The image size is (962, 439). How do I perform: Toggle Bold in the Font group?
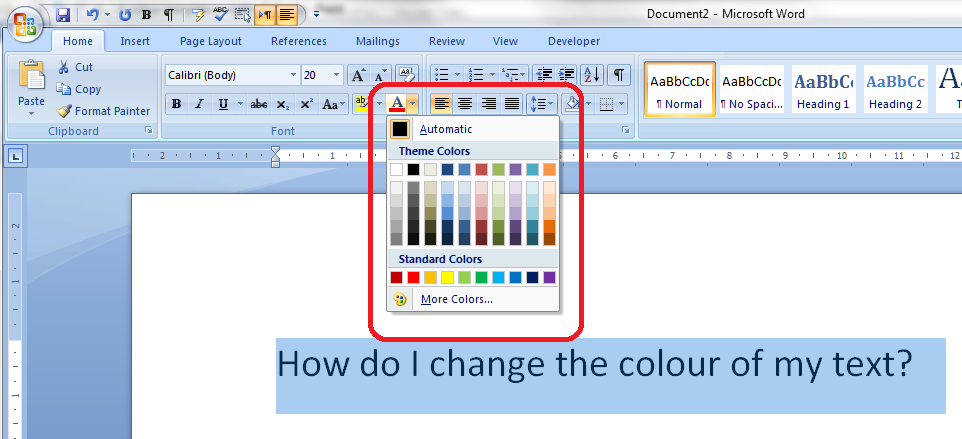177,104
